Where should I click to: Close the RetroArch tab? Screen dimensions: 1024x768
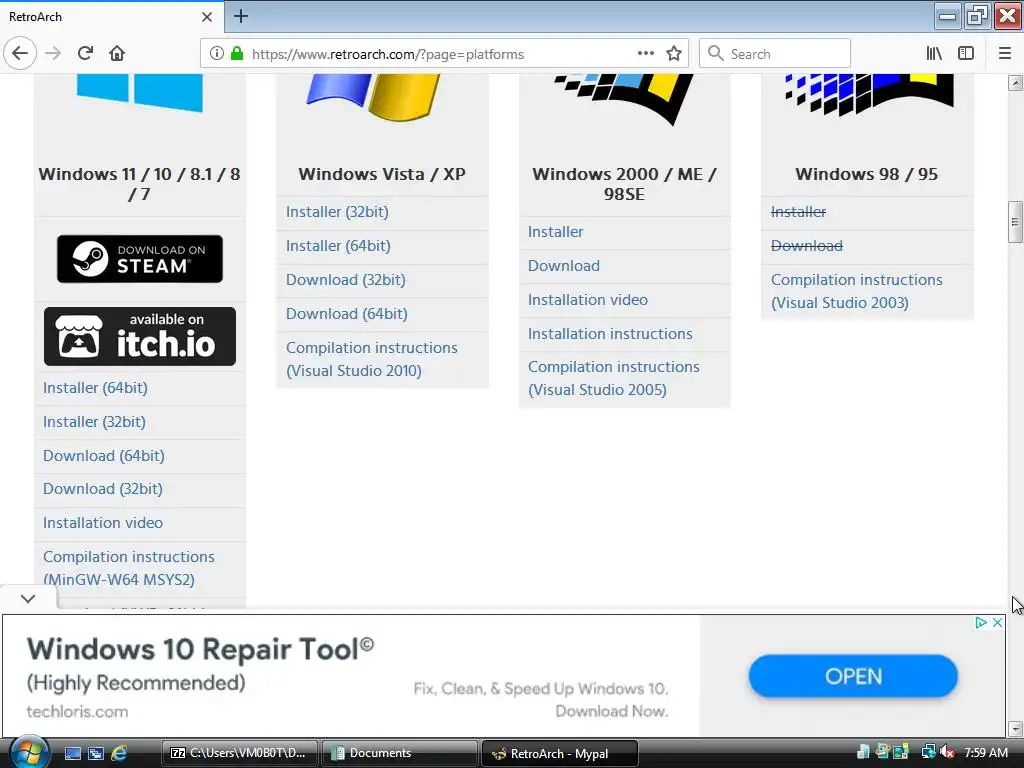(206, 17)
